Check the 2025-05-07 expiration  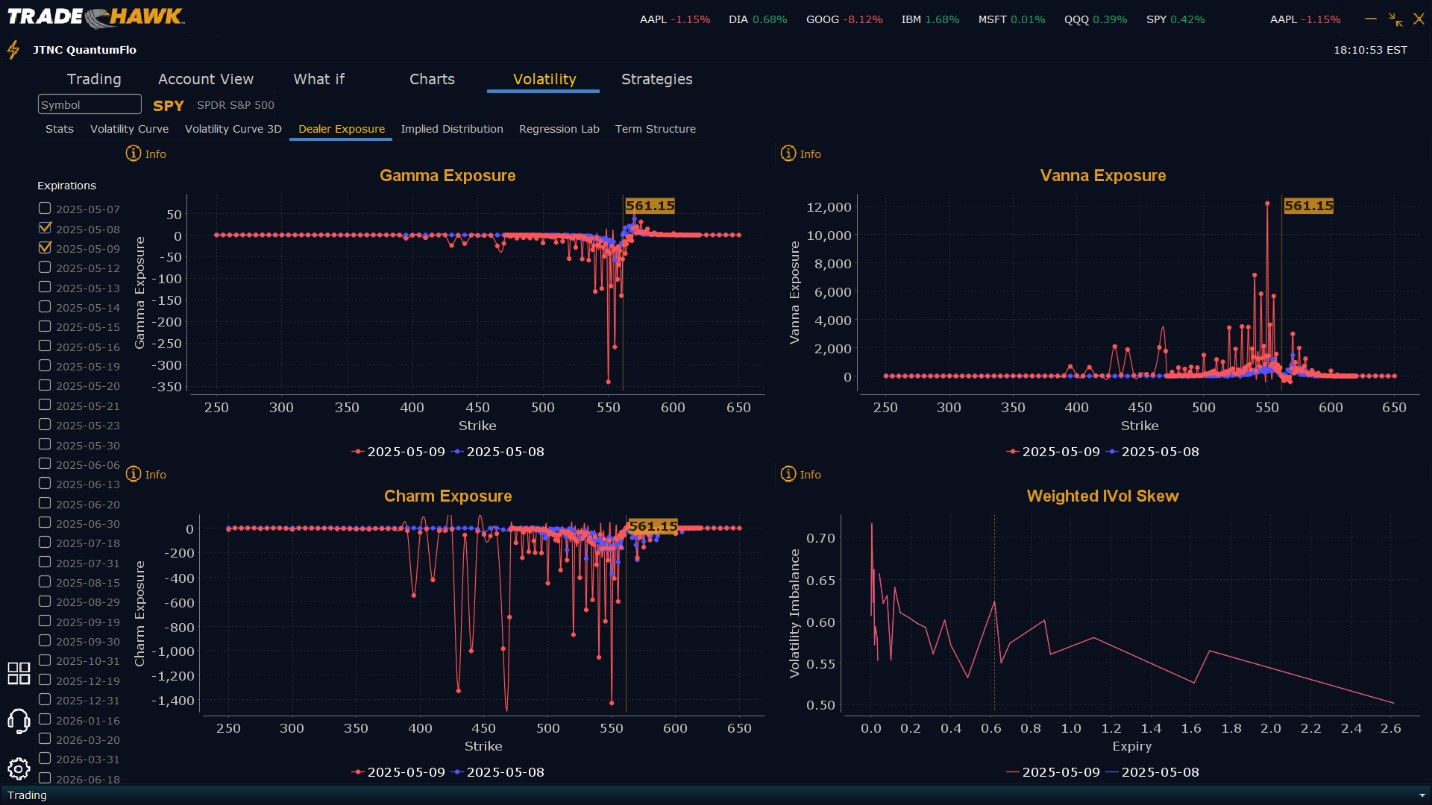[44, 208]
